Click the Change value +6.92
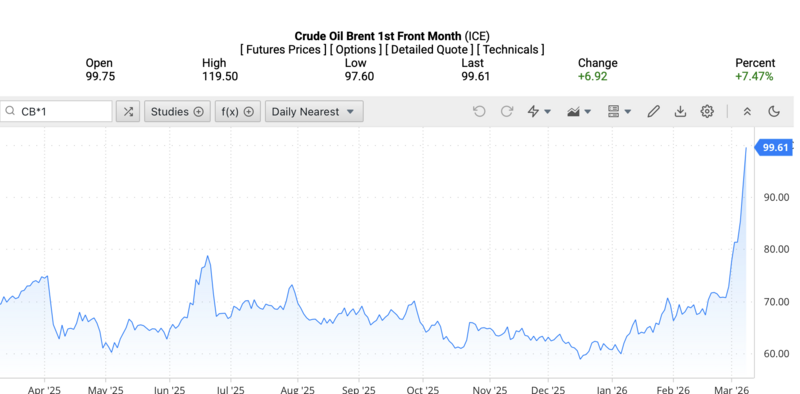 592,77
